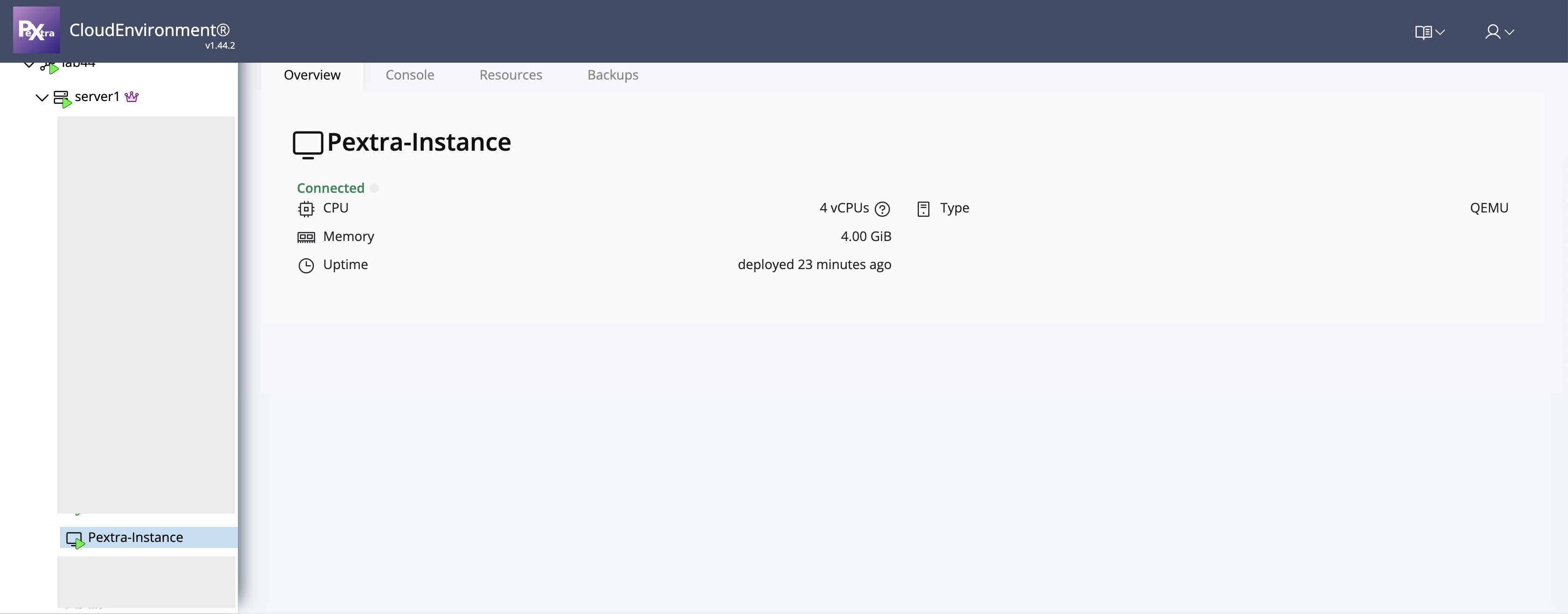The width and height of the screenshot is (1568, 614).
Task: Click the Uptime clock icon
Action: [306, 265]
